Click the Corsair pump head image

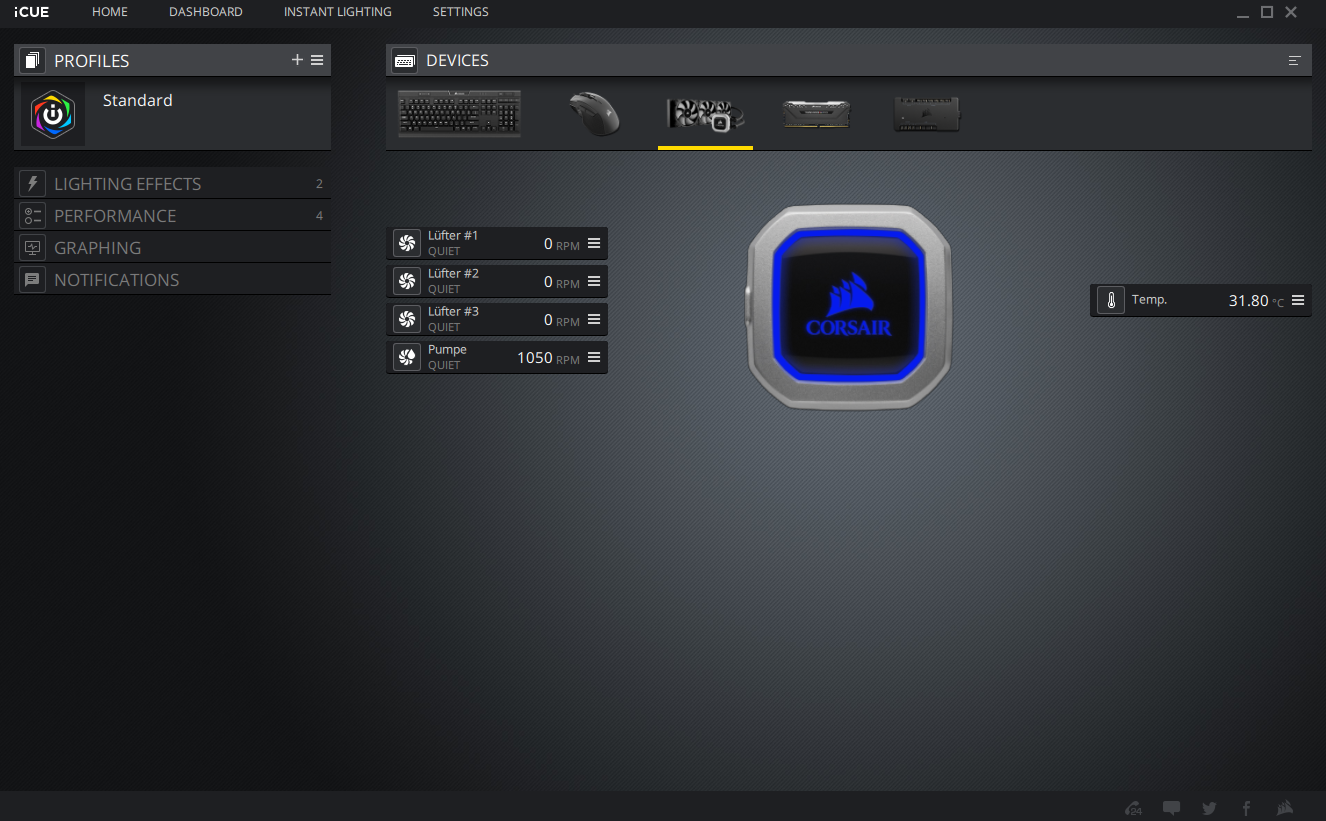click(x=848, y=307)
